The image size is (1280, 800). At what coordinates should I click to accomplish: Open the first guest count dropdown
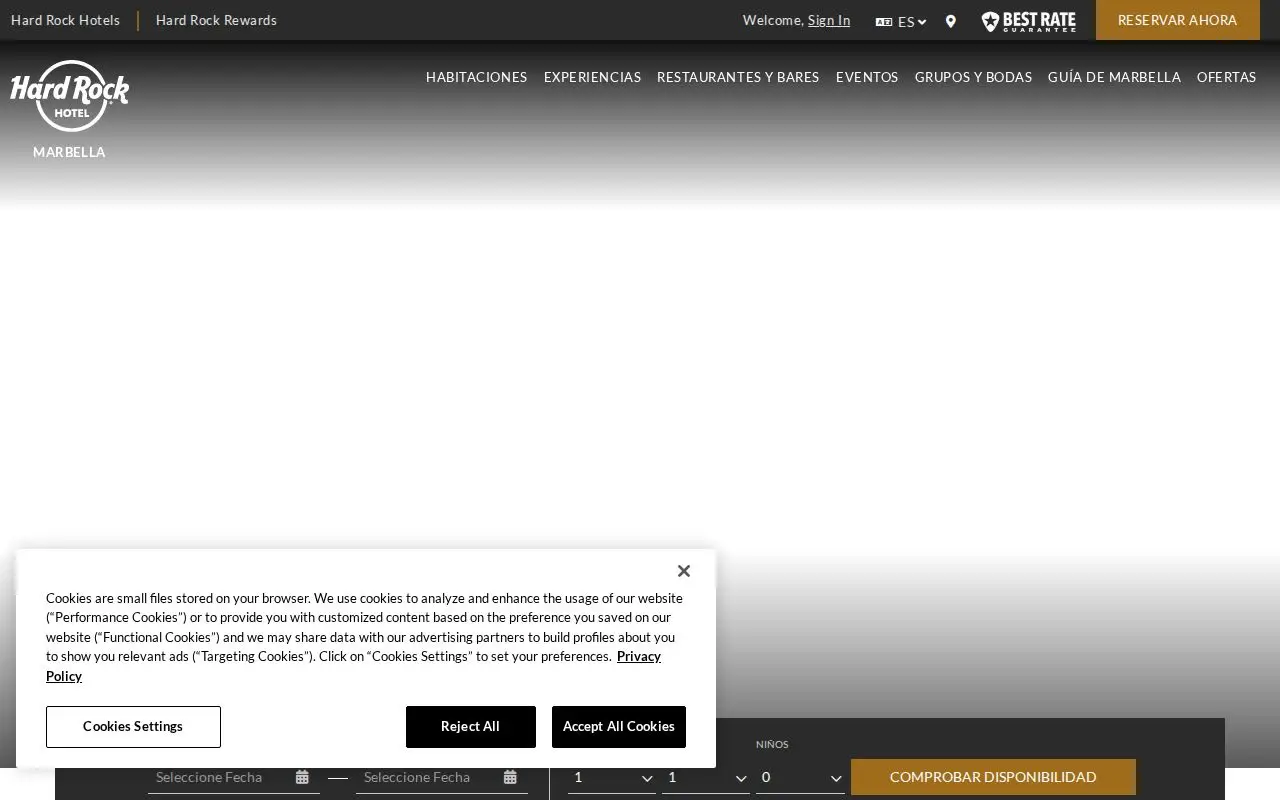click(612, 777)
